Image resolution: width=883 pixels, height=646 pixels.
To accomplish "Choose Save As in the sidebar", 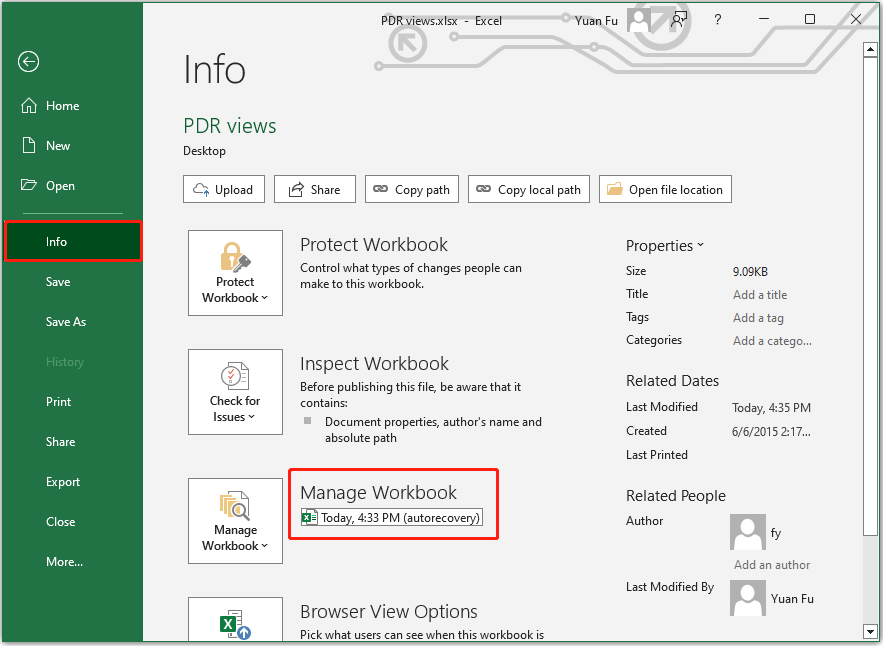I will tap(72, 322).
